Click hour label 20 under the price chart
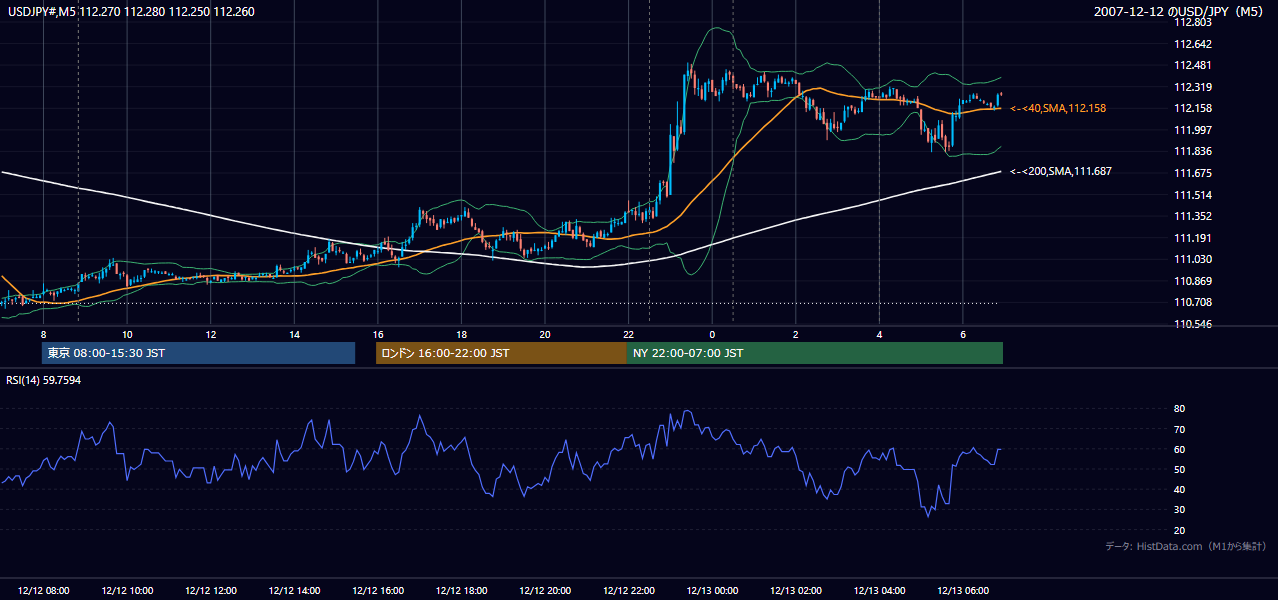 (x=545, y=333)
